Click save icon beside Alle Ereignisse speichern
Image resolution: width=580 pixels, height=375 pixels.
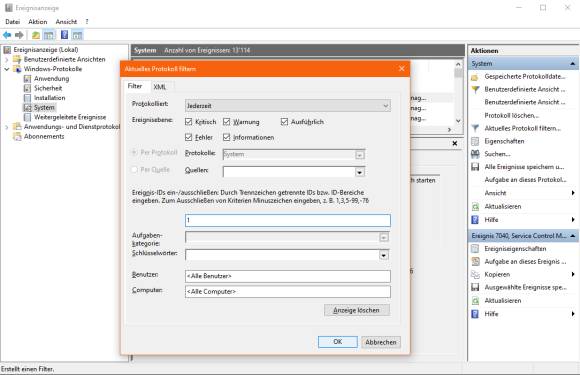coord(475,167)
